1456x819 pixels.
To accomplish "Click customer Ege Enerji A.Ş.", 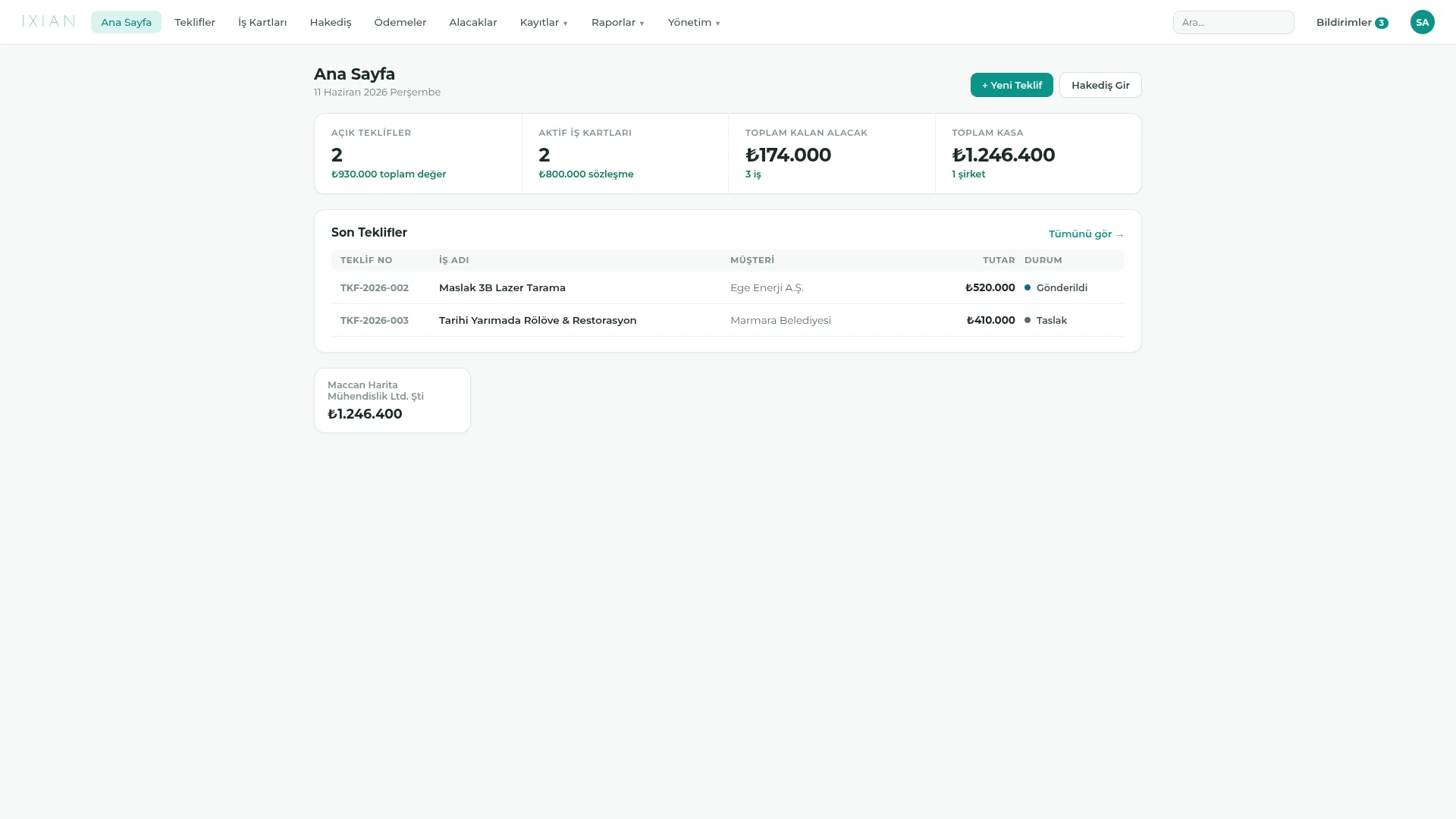I will (x=767, y=287).
